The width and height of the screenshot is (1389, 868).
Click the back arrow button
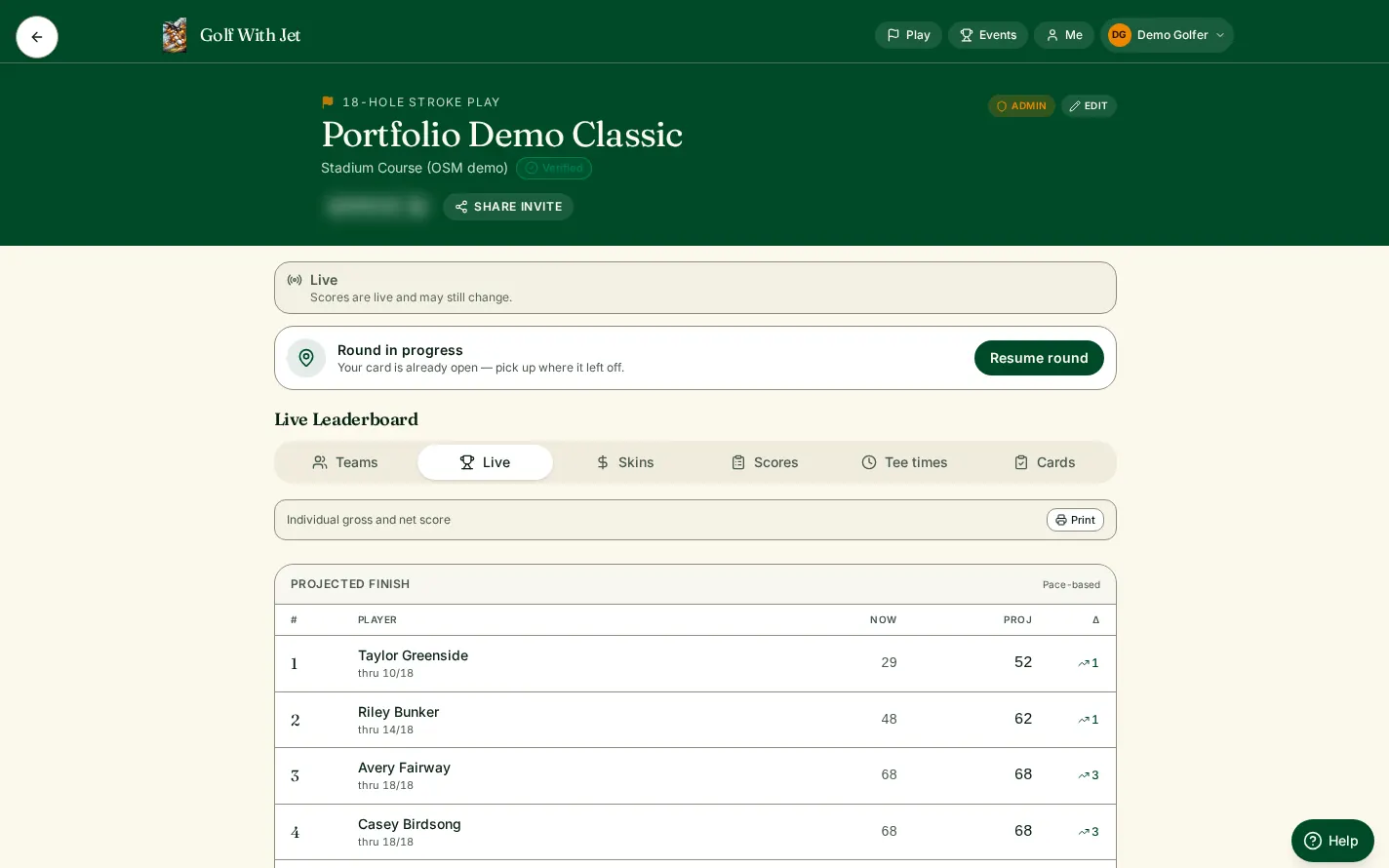[x=37, y=37]
